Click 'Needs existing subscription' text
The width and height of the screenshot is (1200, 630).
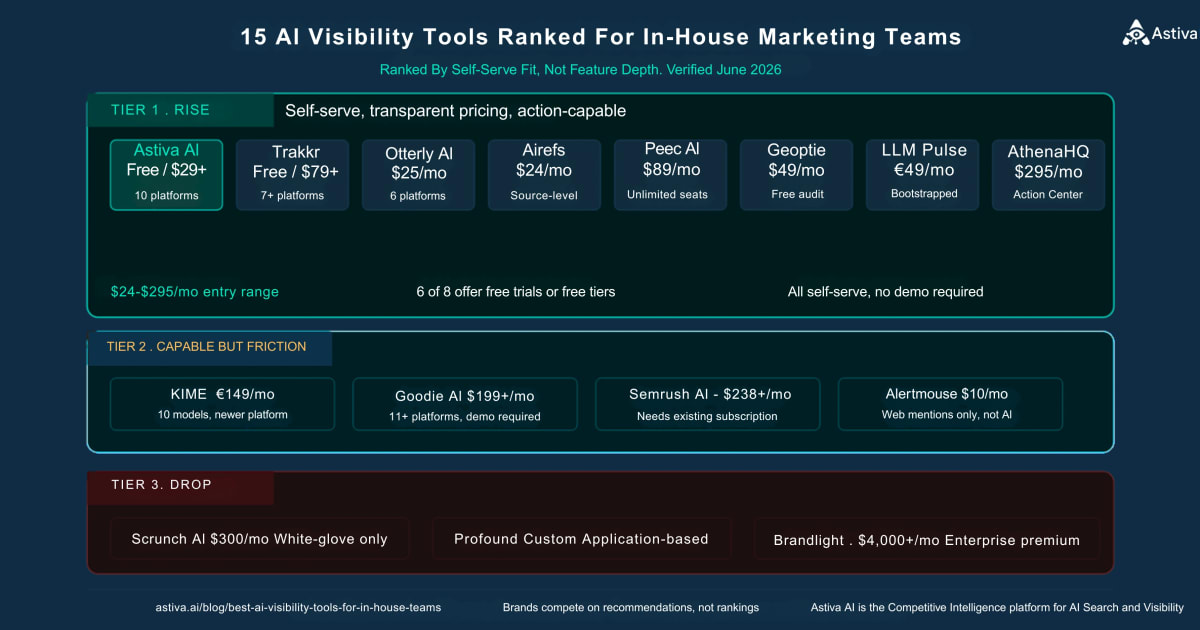(707, 416)
